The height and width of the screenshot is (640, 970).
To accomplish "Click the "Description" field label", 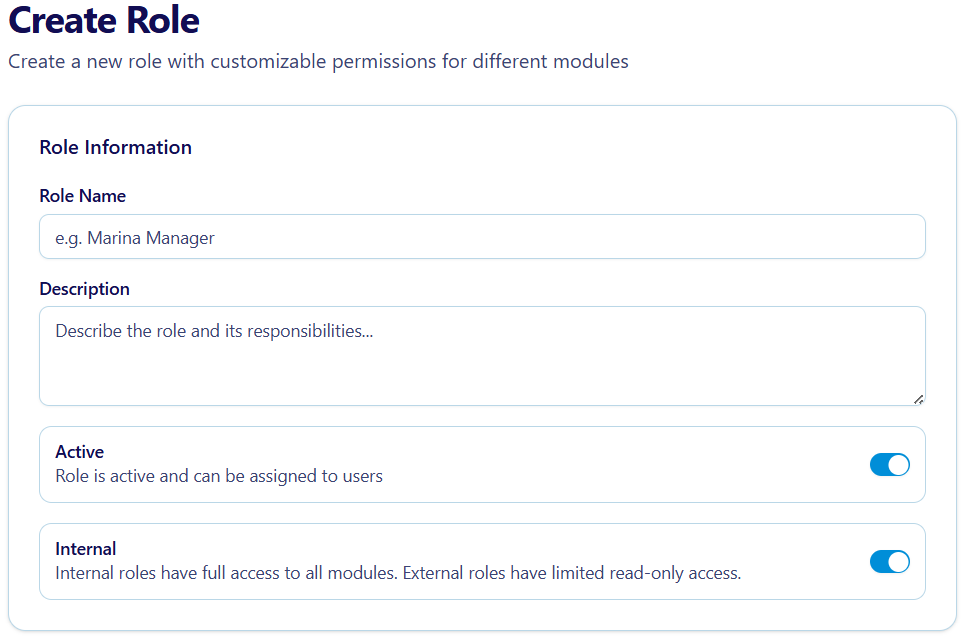I will [x=85, y=289].
